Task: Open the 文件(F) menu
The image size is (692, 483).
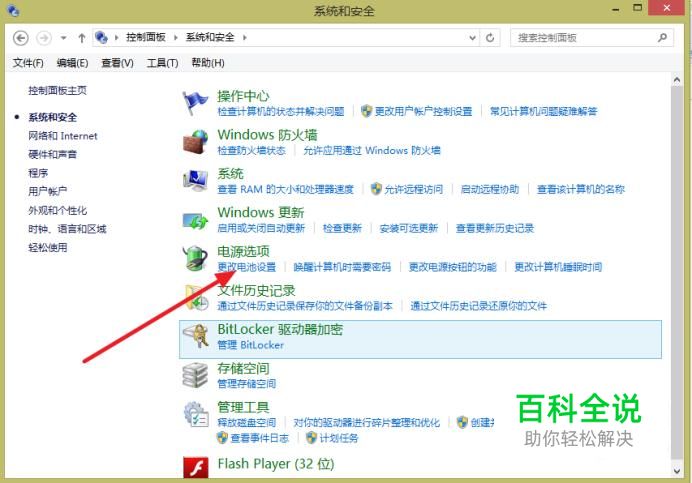Action: tap(28, 63)
